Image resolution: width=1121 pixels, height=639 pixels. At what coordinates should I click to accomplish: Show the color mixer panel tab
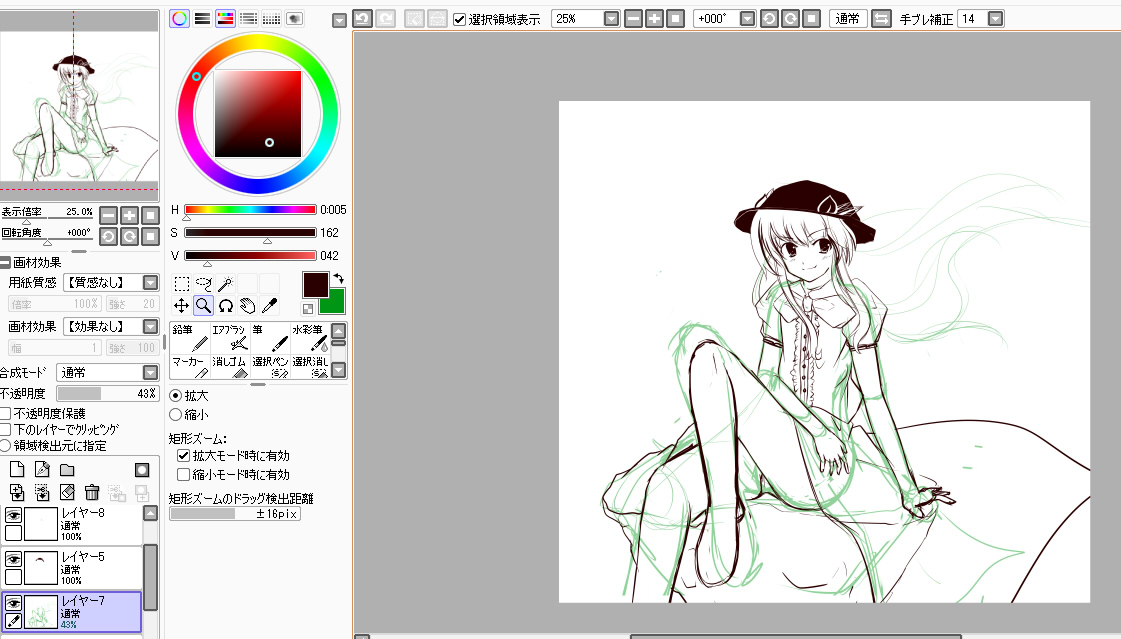coord(248,19)
